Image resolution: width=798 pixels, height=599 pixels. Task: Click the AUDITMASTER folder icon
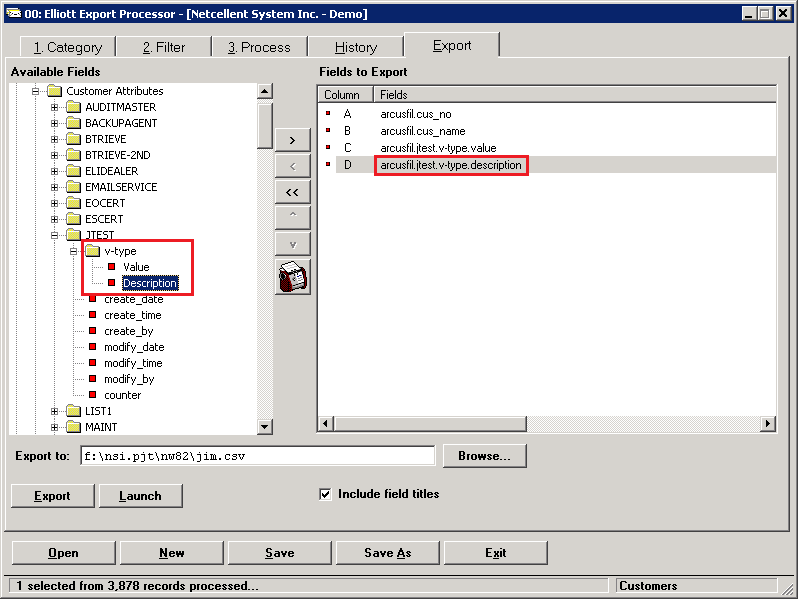click(74, 107)
